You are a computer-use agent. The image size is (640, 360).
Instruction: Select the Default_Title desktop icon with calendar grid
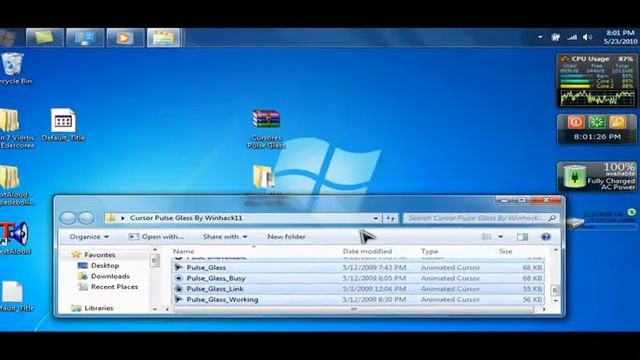(63, 125)
